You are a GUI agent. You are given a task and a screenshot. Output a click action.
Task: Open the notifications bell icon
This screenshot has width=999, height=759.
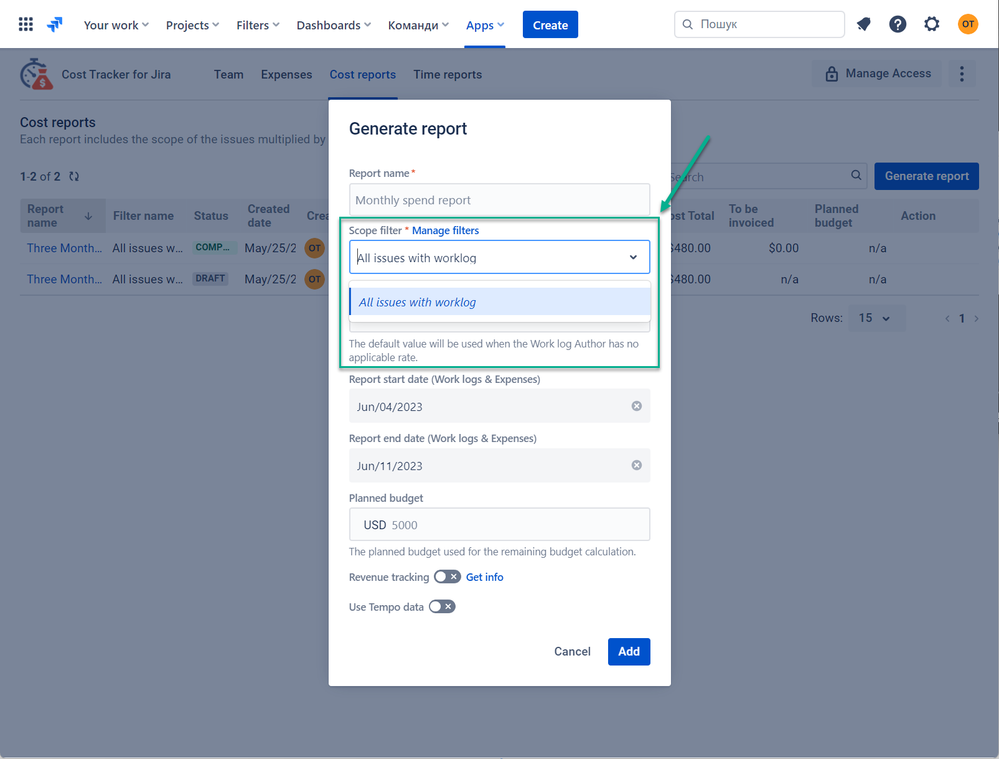pos(863,24)
